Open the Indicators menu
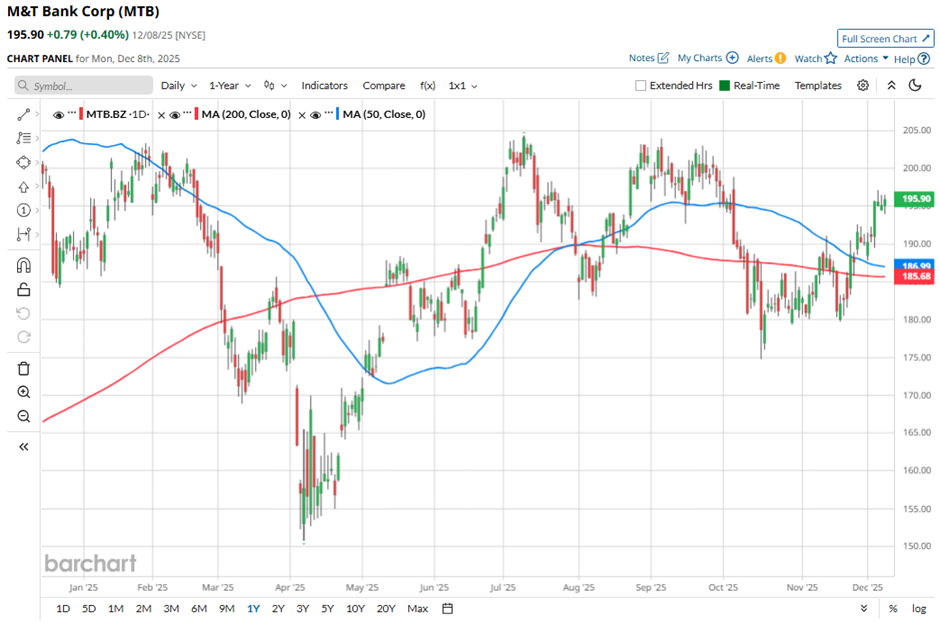The height and width of the screenshot is (623, 940). coord(324,86)
